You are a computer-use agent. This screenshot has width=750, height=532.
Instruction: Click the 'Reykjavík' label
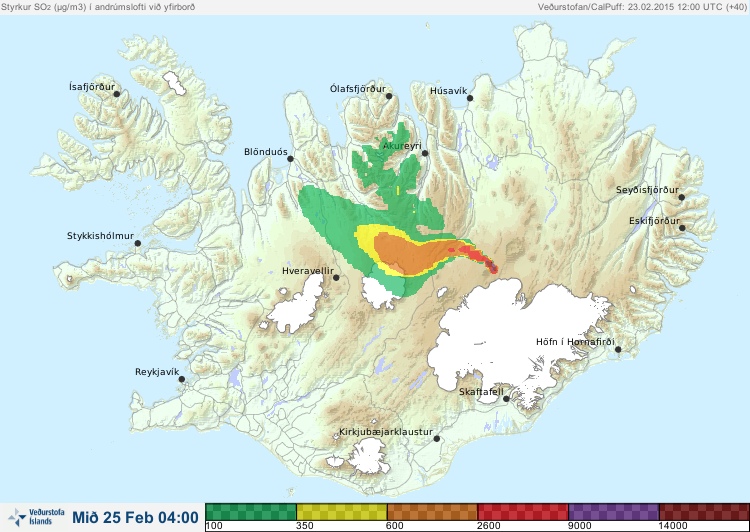click(x=157, y=372)
